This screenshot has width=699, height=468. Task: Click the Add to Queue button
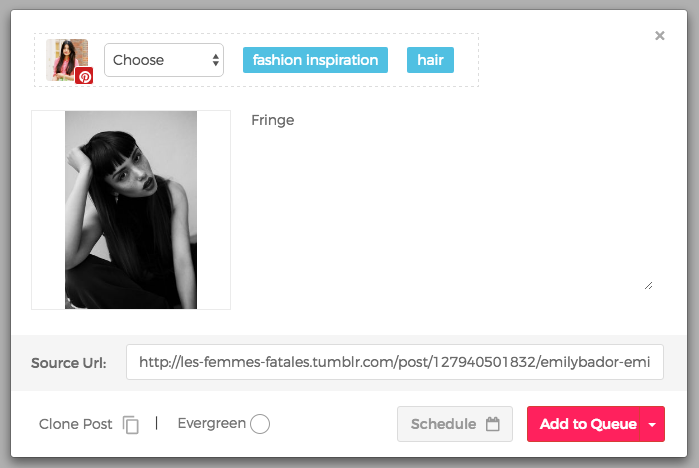(x=584, y=424)
